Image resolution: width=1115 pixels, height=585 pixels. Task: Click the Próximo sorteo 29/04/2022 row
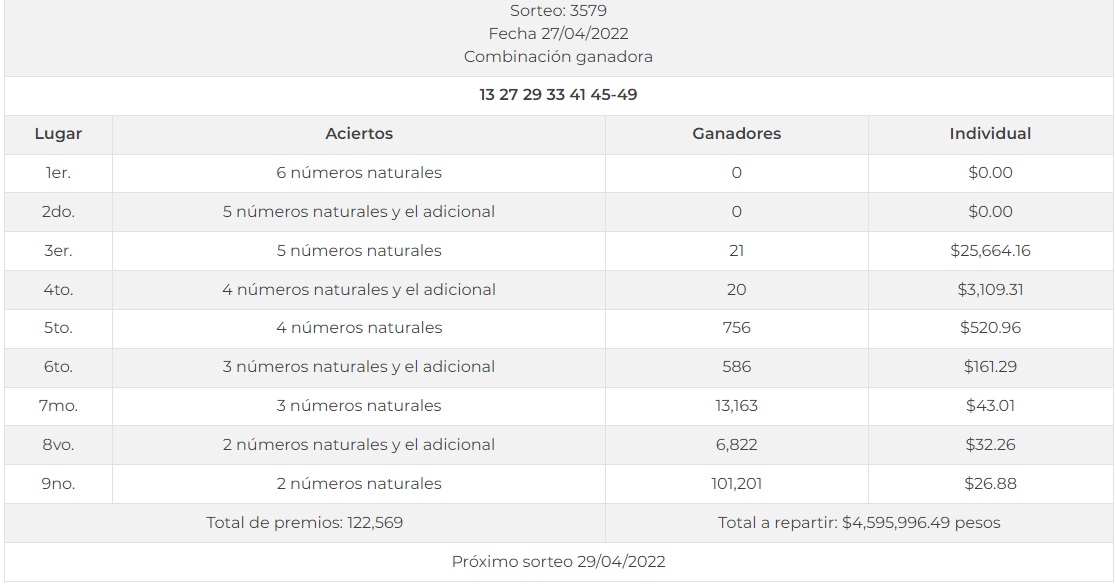point(558,562)
